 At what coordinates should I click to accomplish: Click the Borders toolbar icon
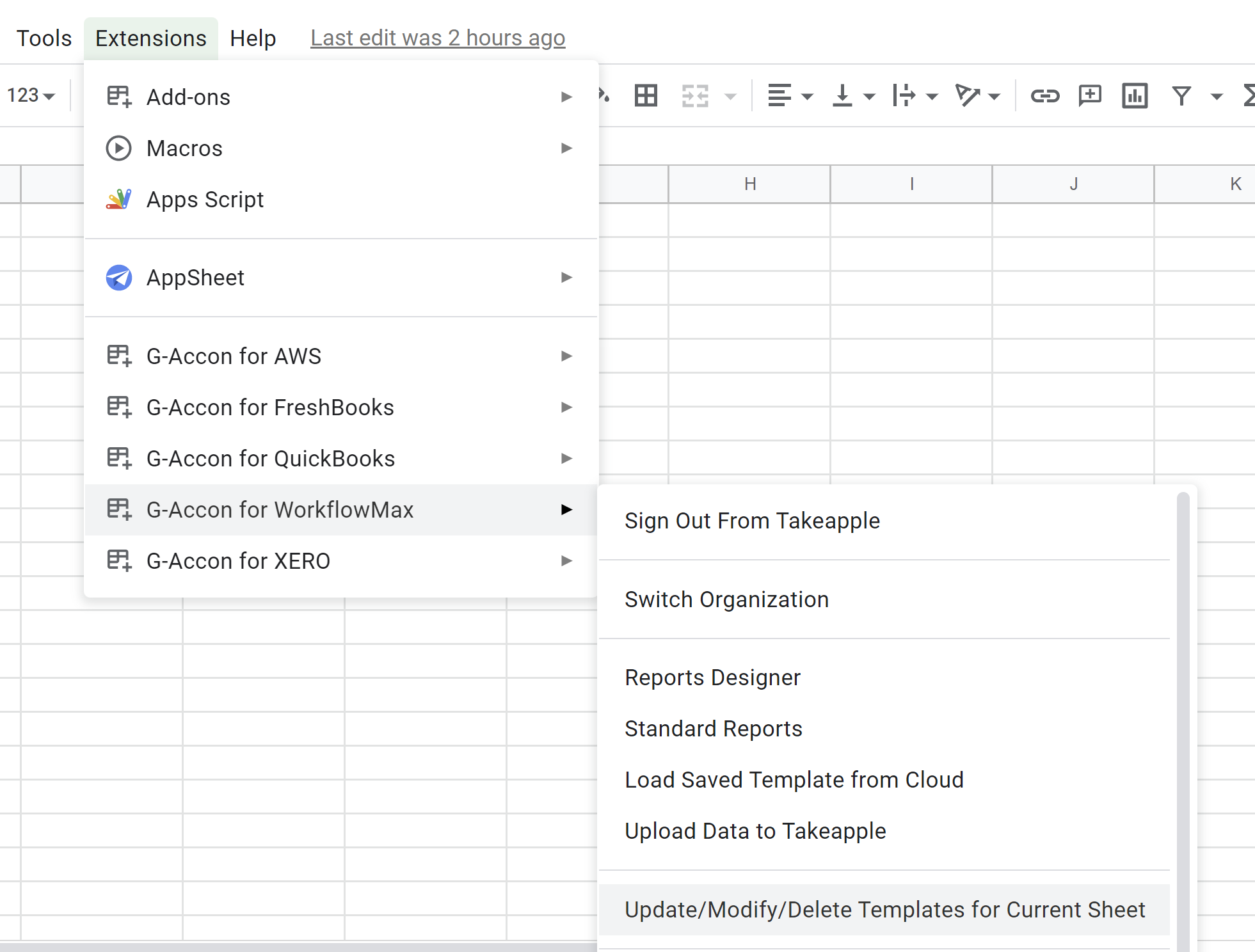click(646, 96)
